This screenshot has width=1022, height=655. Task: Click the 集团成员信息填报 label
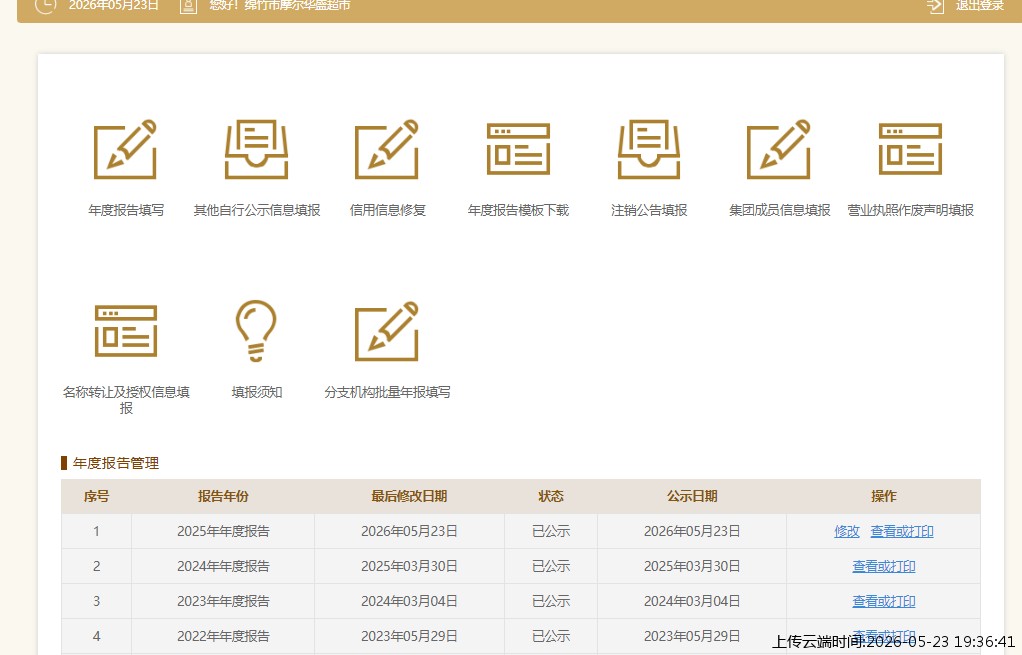pyautogui.click(x=780, y=210)
